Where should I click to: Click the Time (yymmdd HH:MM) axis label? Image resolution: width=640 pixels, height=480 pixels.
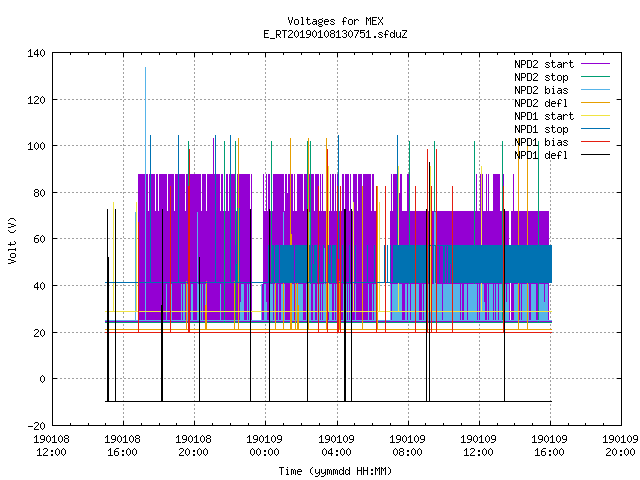tap(335, 471)
